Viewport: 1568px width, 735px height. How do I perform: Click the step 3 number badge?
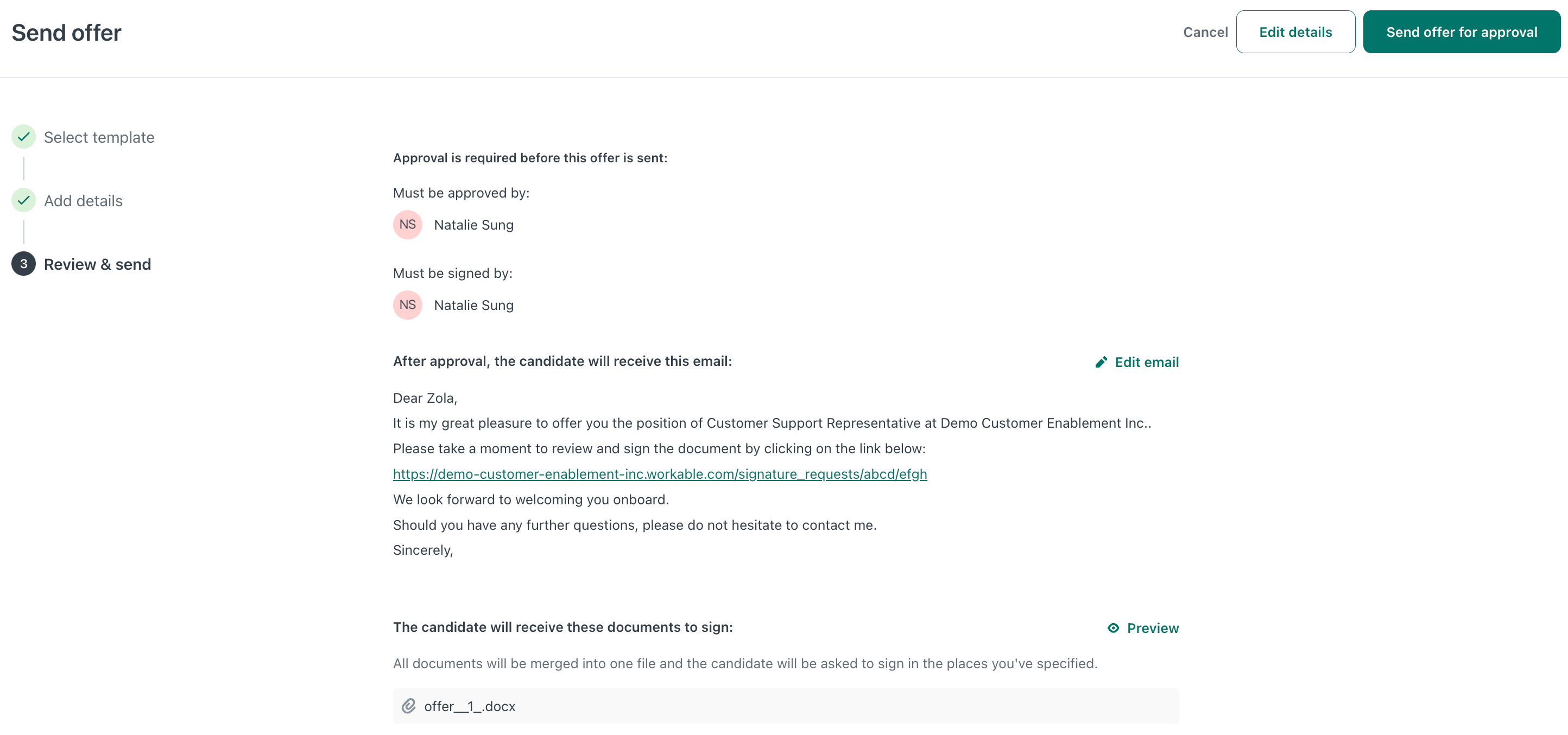click(x=23, y=264)
